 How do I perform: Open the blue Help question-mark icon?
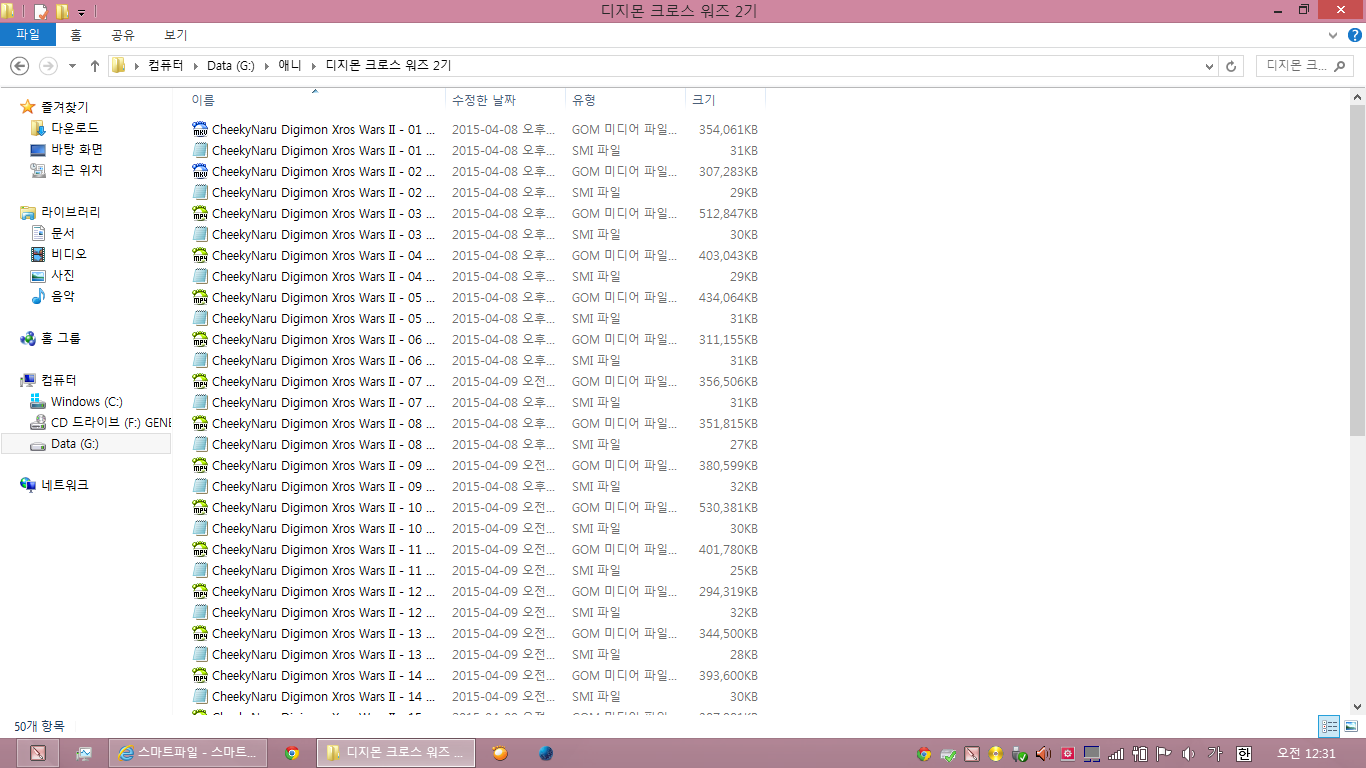(1354, 35)
